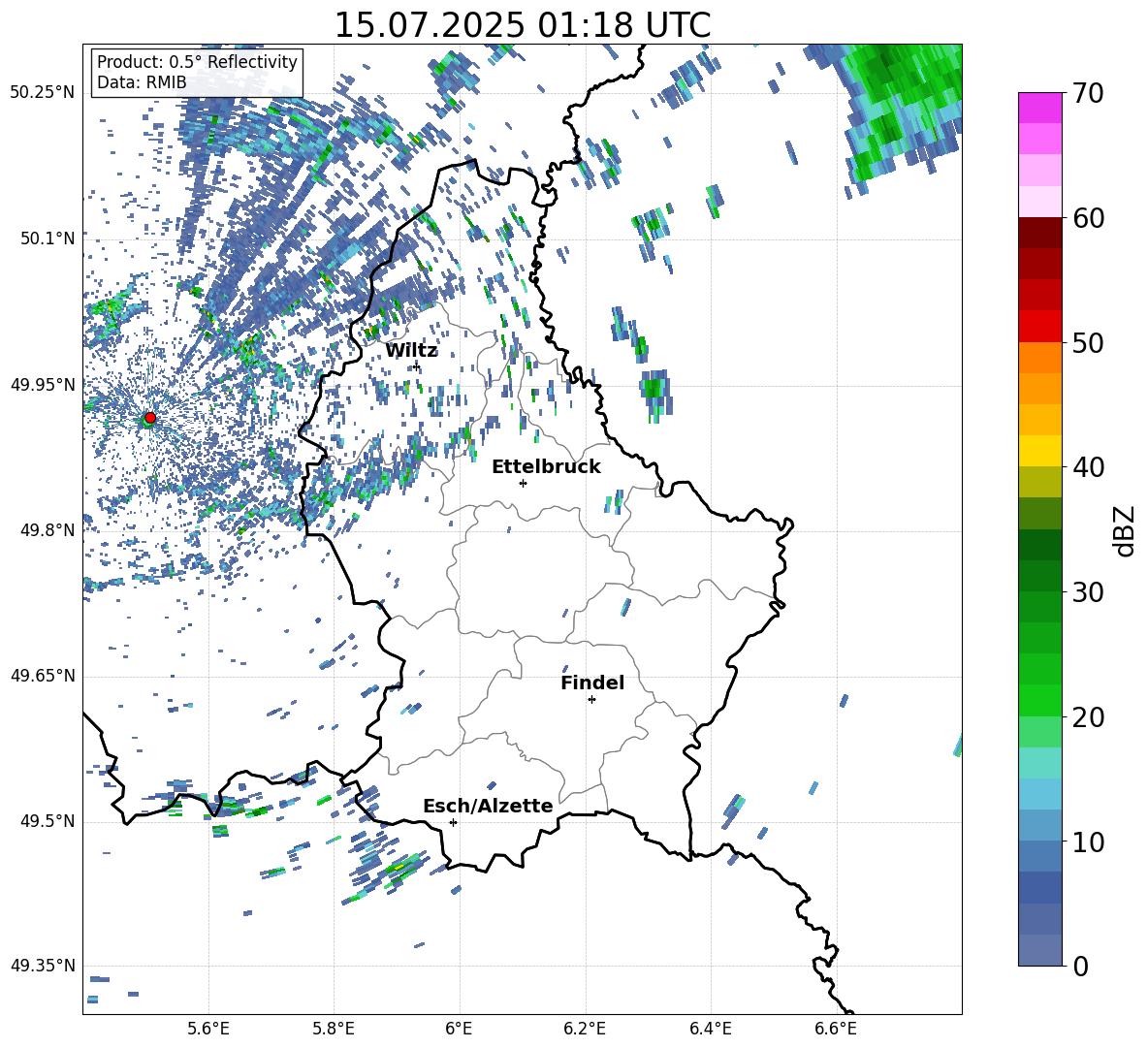Click the cross marker under Findel

pos(591,700)
